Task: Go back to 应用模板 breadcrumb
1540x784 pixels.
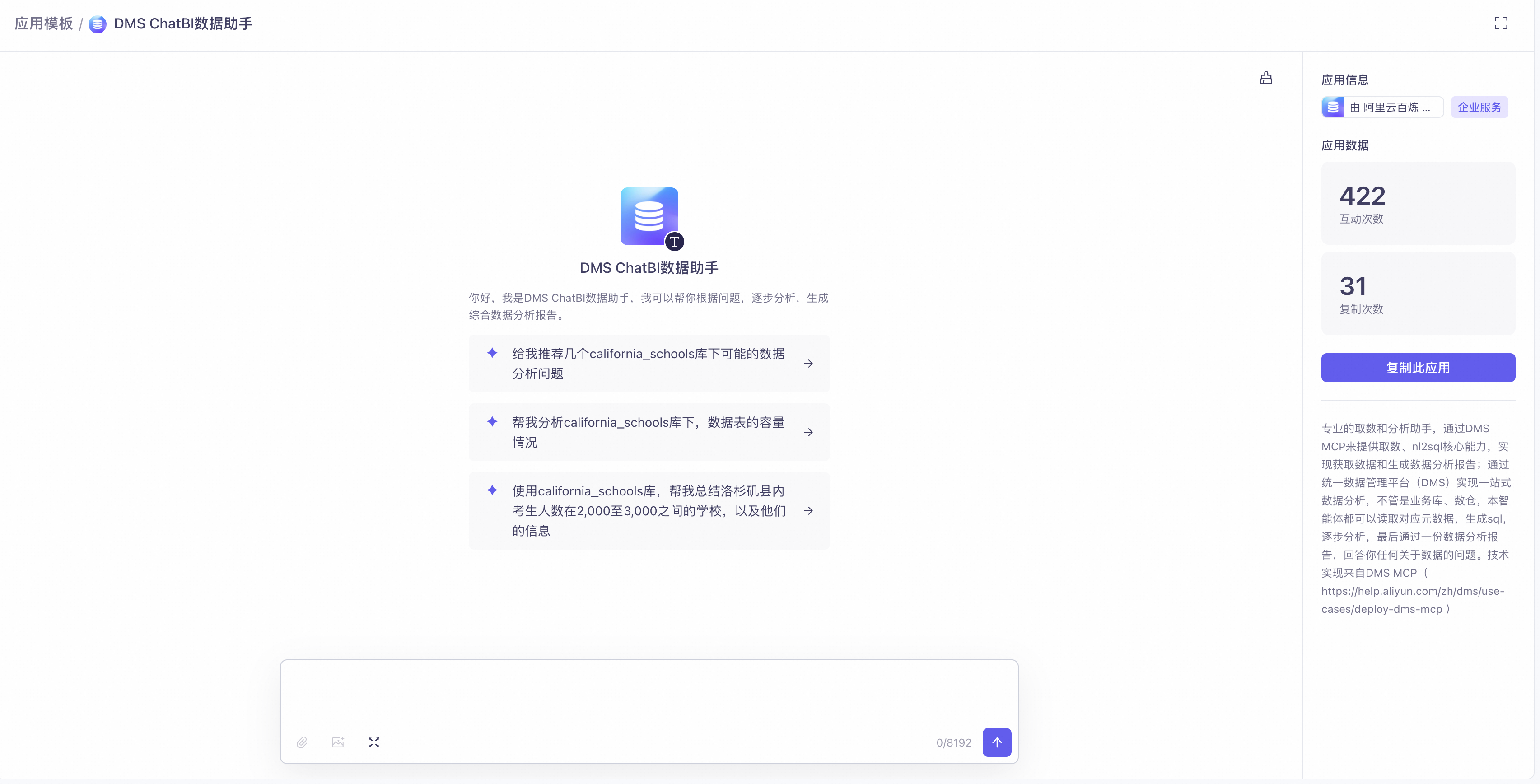Action: (x=44, y=23)
